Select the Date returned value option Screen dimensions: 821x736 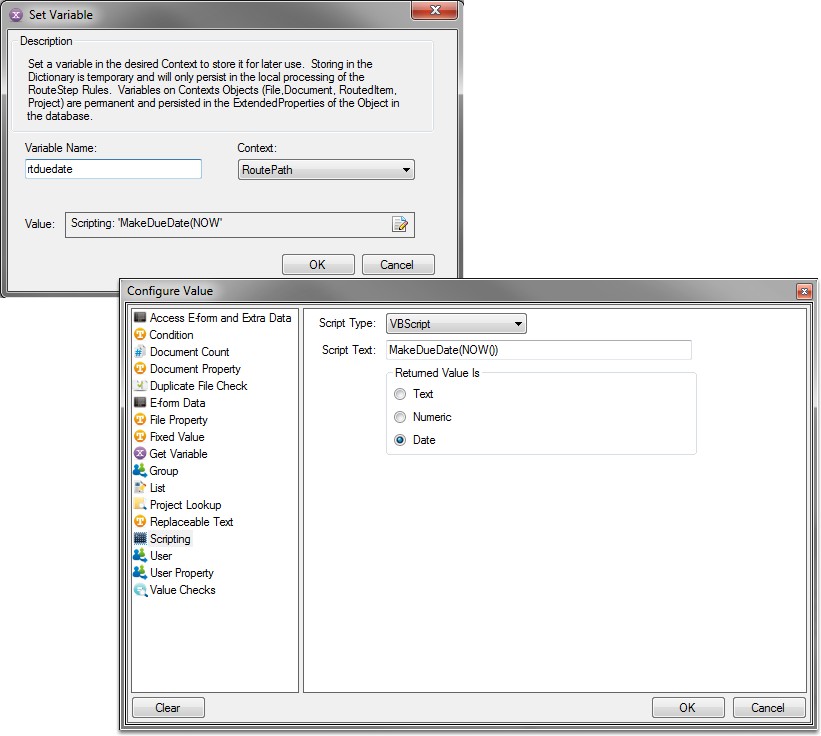click(x=400, y=440)
